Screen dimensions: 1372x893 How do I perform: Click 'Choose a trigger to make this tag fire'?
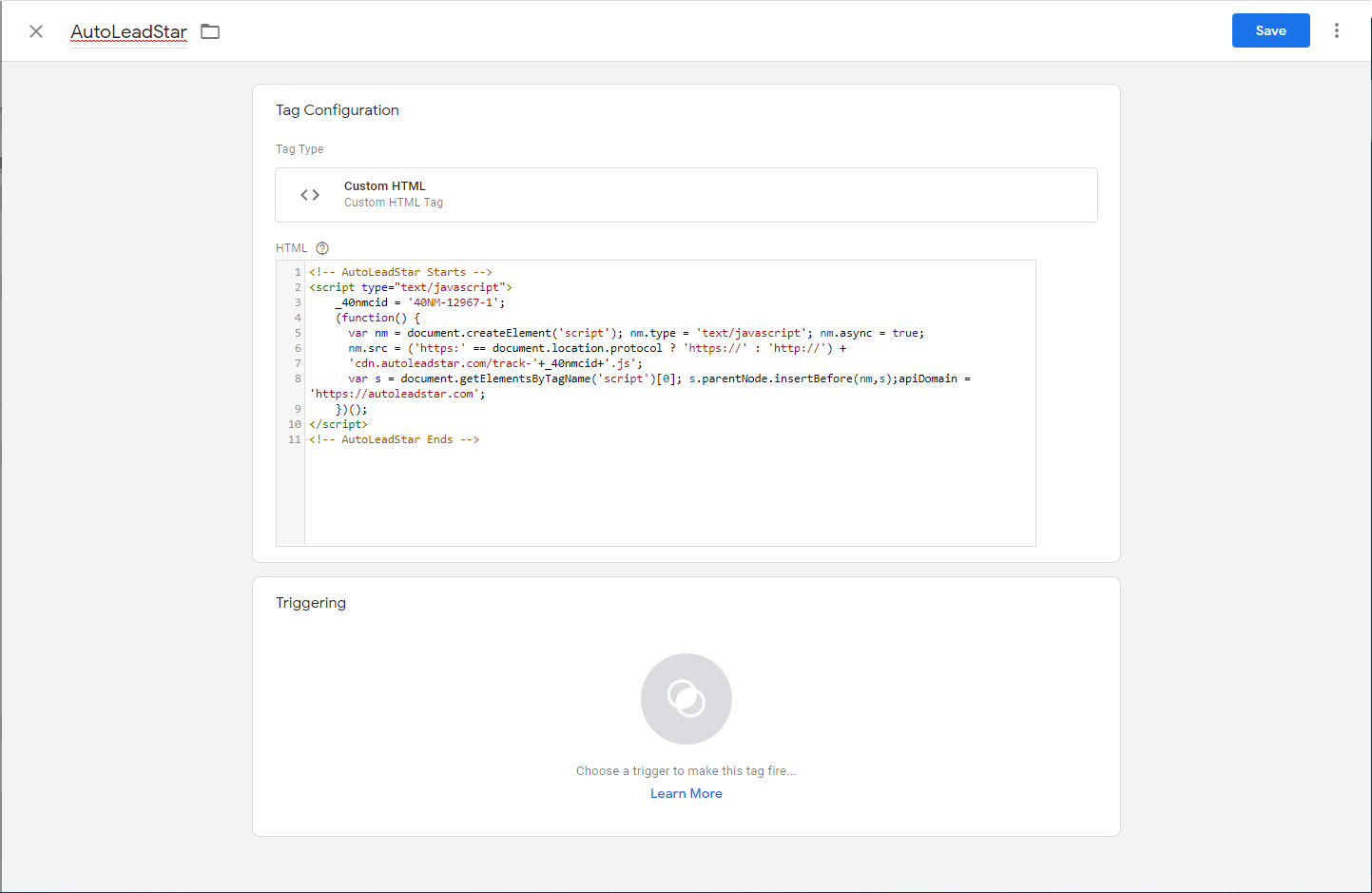click(686, 770)
